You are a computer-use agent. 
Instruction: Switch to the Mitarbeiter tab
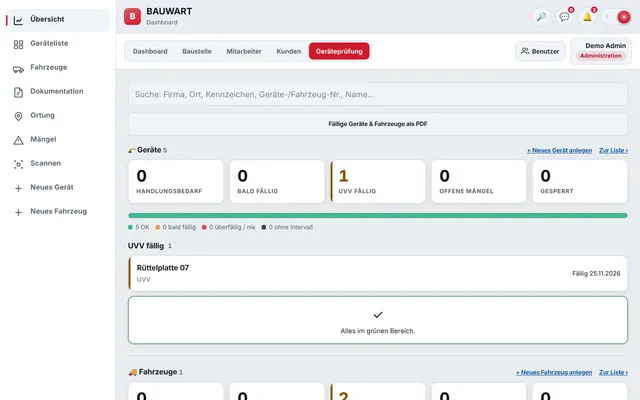(x=244, y=51)
